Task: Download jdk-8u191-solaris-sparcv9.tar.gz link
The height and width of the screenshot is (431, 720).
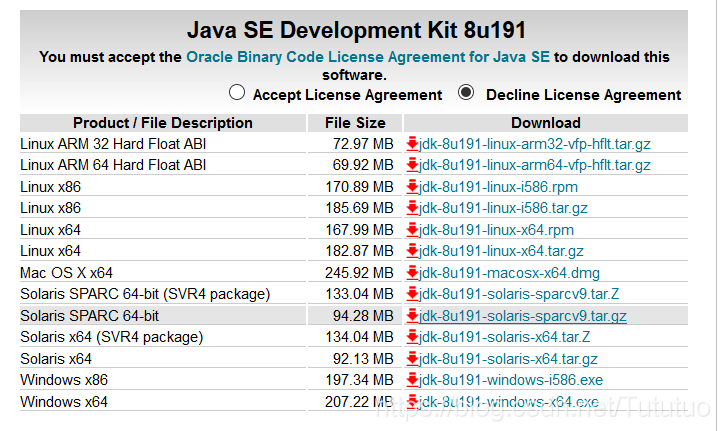Action: click(x=523, y=316)
